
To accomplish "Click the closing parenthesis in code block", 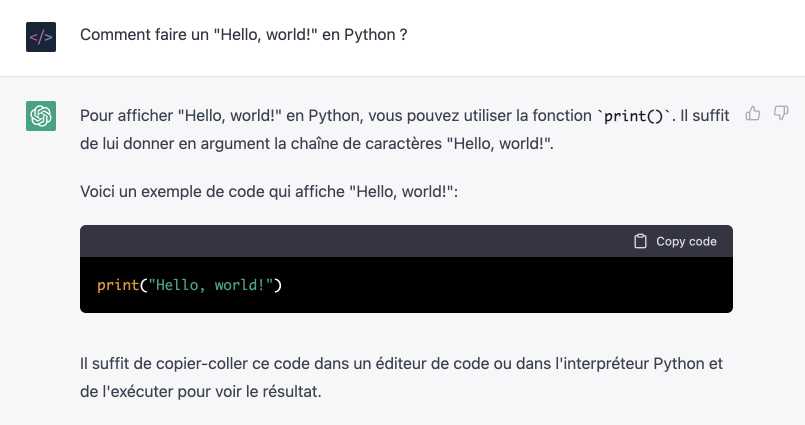I will [x=278, y=285].
